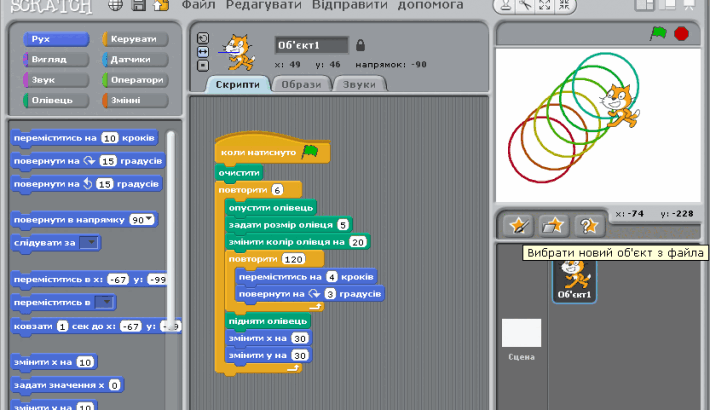Switch to the Звуки tab

(359, 84)
